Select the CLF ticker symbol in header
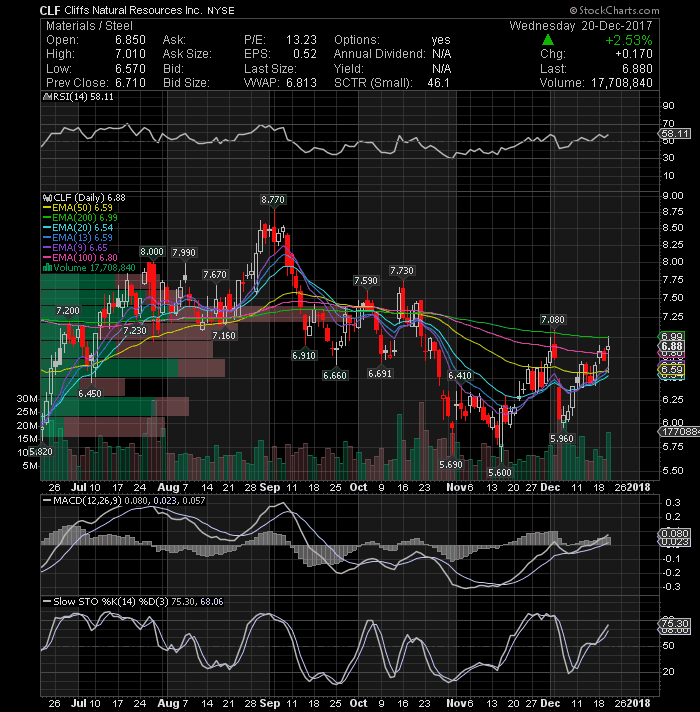This screenshot has width=700, height=712. [x=50, y=10]
